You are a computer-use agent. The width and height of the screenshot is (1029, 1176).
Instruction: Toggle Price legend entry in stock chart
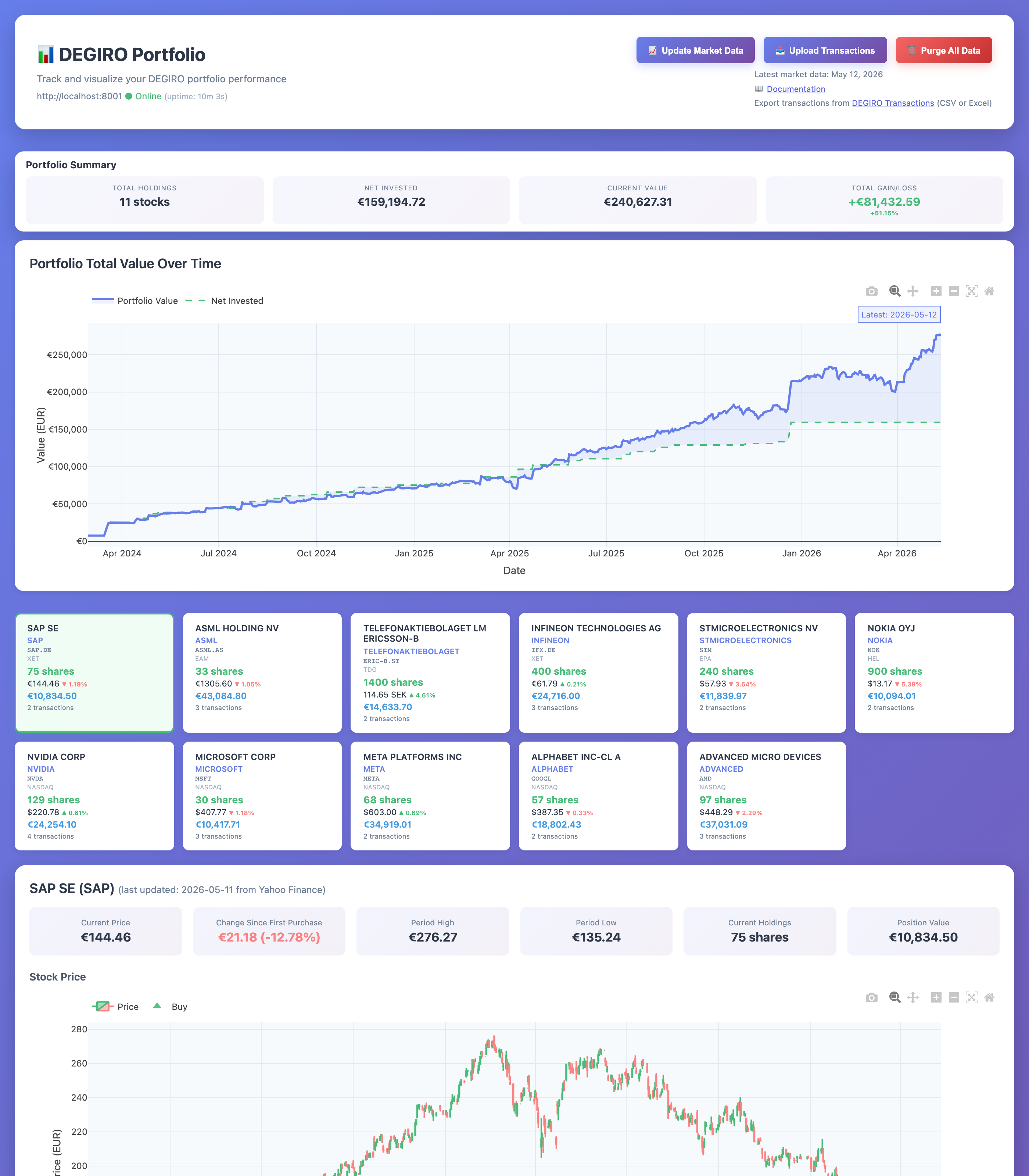(115, 1007)
